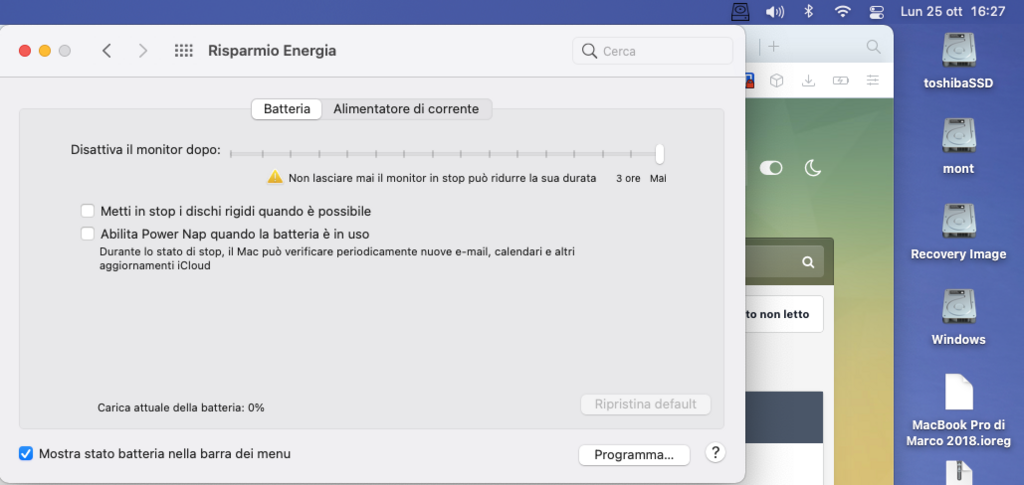This screenshot has width=1024, height=485.
Task: Click the disk icon in menu bar
Action: point(740,11)
